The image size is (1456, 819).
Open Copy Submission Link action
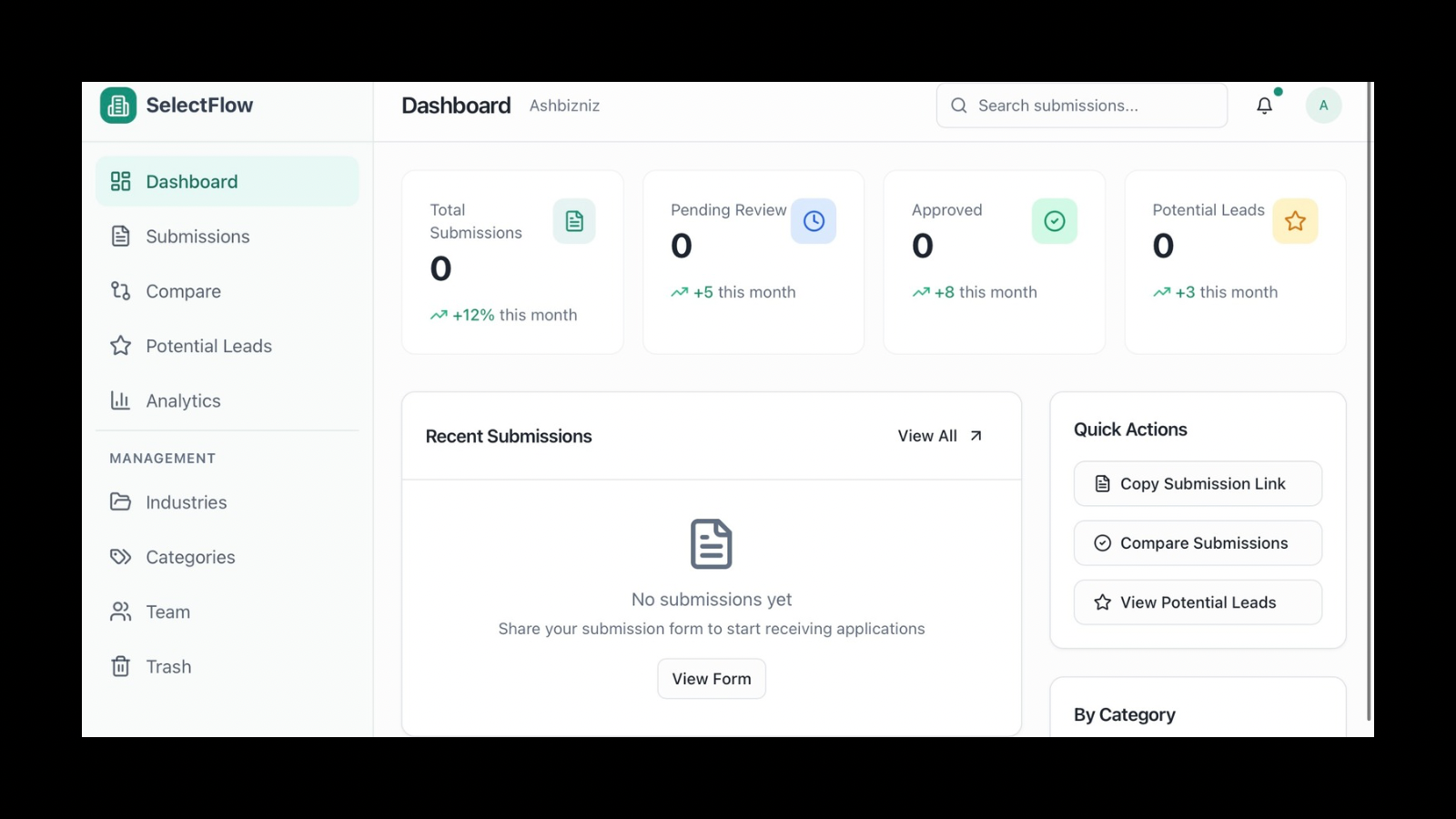coord(1198,483)
